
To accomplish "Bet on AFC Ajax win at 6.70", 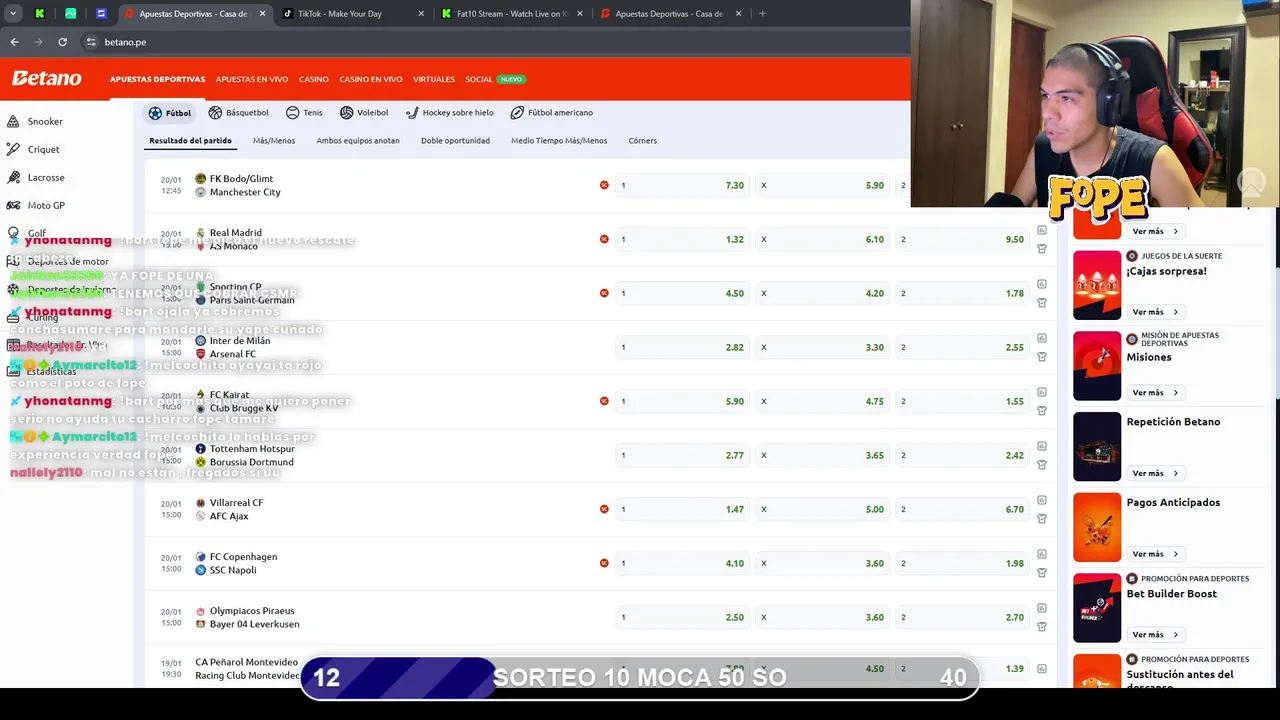I will [x=963, y=509].
